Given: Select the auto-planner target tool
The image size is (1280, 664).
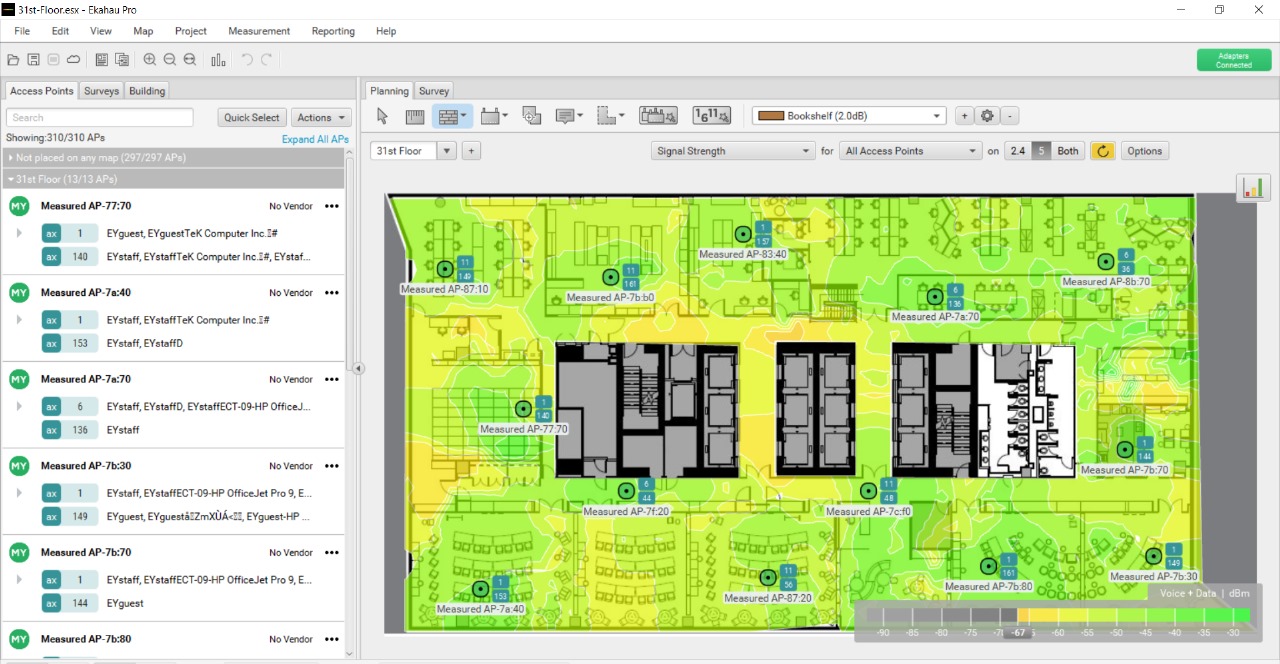Looking at the screenshot, I should pos(531,116).
